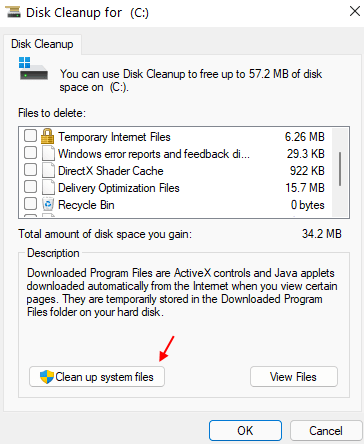This screenshot has height=444, width=364.
Task: Select the Disk Cleanup tab
Action: click(x=42, y=44)
